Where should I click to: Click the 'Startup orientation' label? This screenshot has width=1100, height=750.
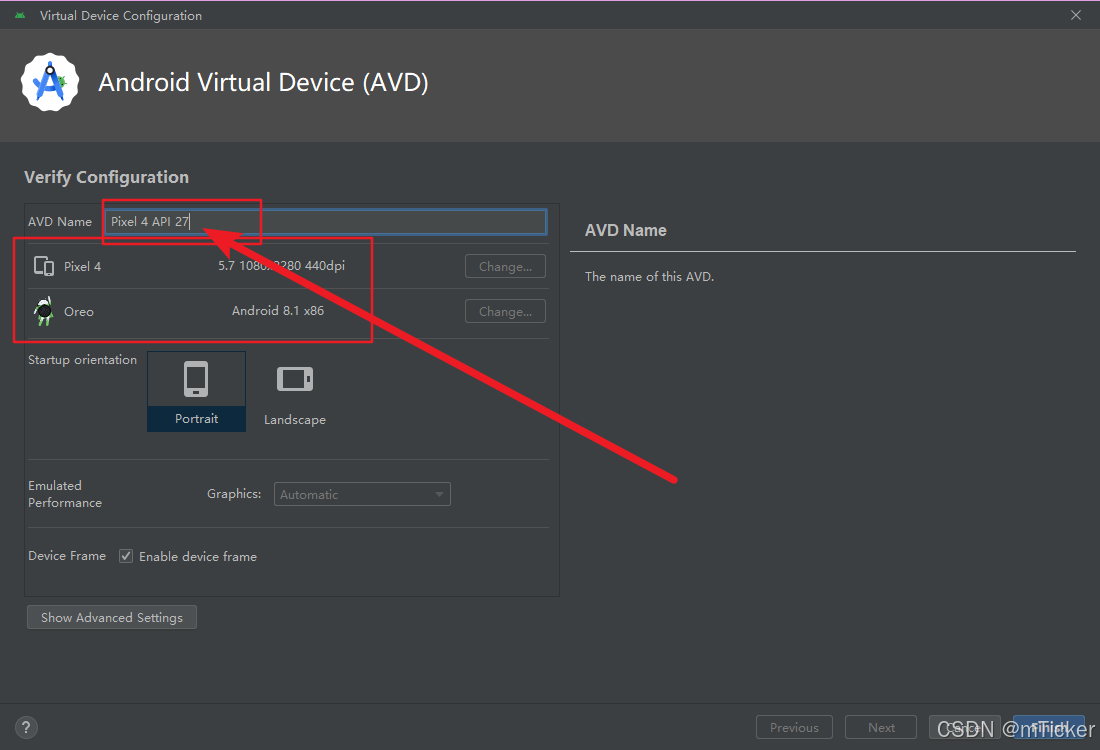[x=83, y=360]
